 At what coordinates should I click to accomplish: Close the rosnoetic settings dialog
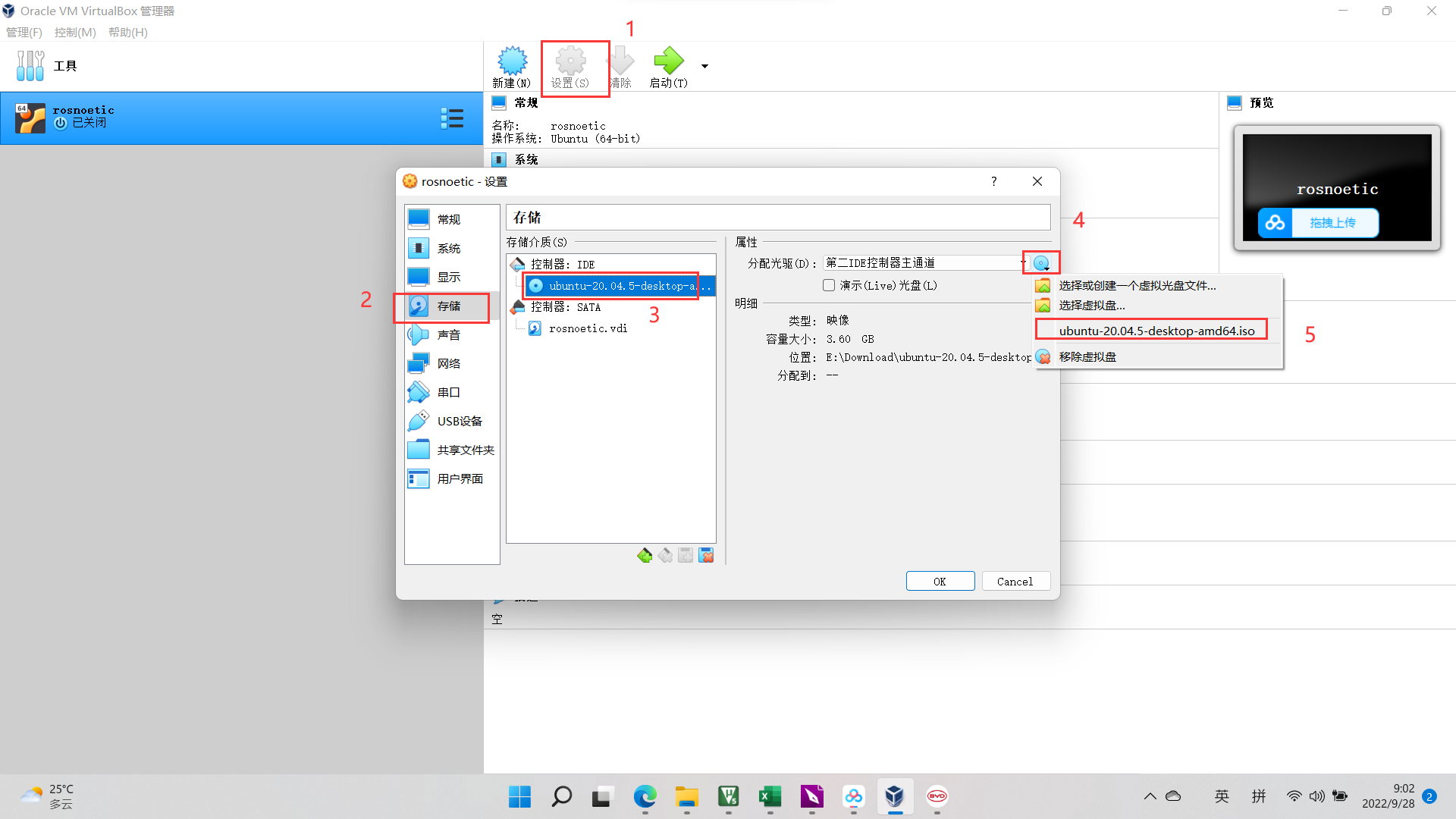click(1037, 181)
